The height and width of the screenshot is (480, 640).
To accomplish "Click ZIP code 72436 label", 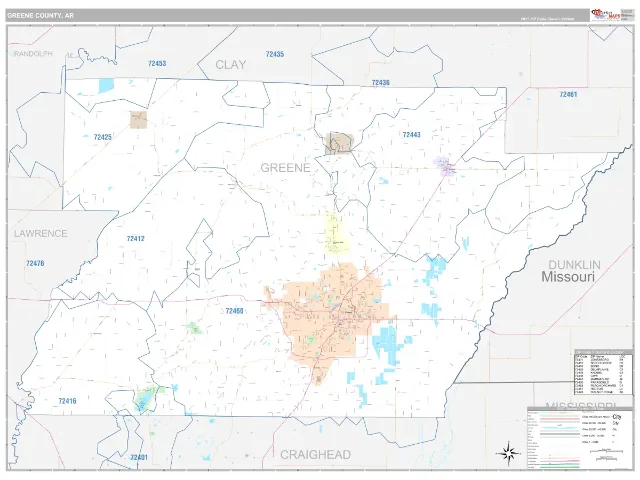I will tap(380, 82).
